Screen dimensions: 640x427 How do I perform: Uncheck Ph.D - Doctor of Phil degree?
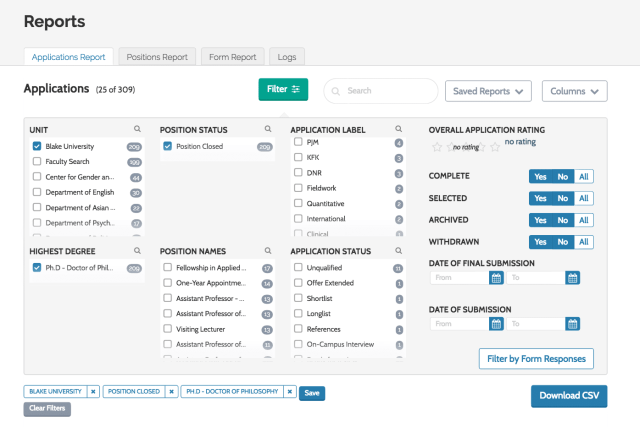click(37, 267)
